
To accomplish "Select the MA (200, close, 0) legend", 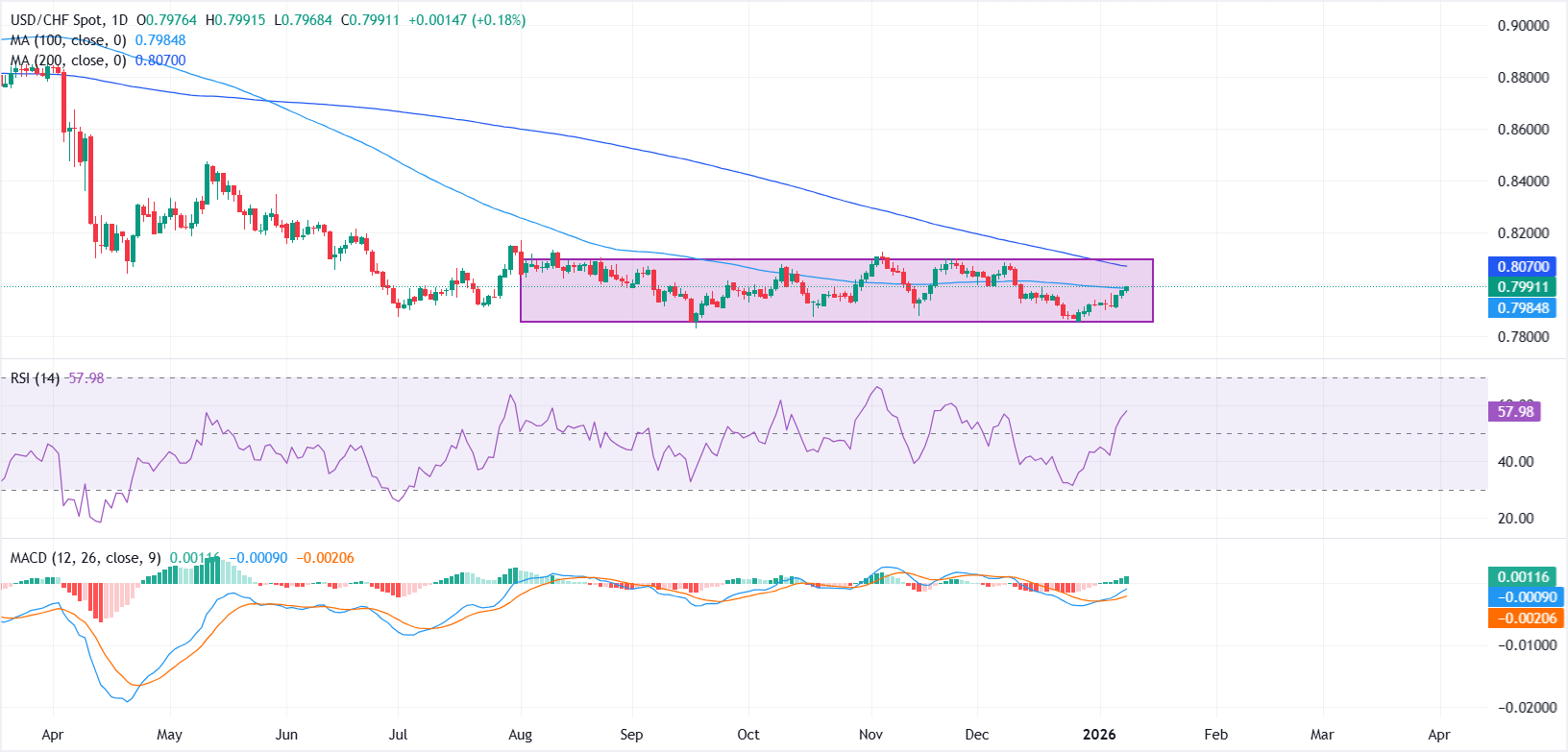I will (x=68, y=61).
